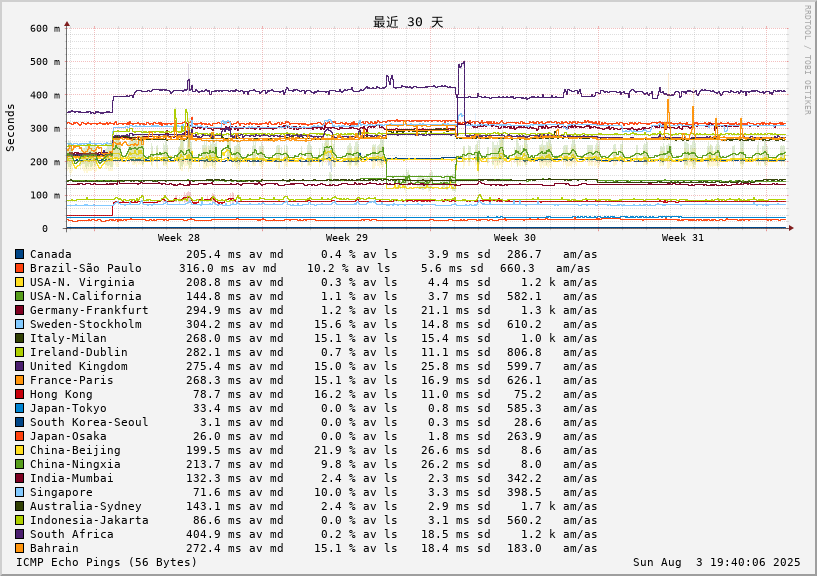Click the South Korea-Seoul legend color swatch

pos(19,422)
